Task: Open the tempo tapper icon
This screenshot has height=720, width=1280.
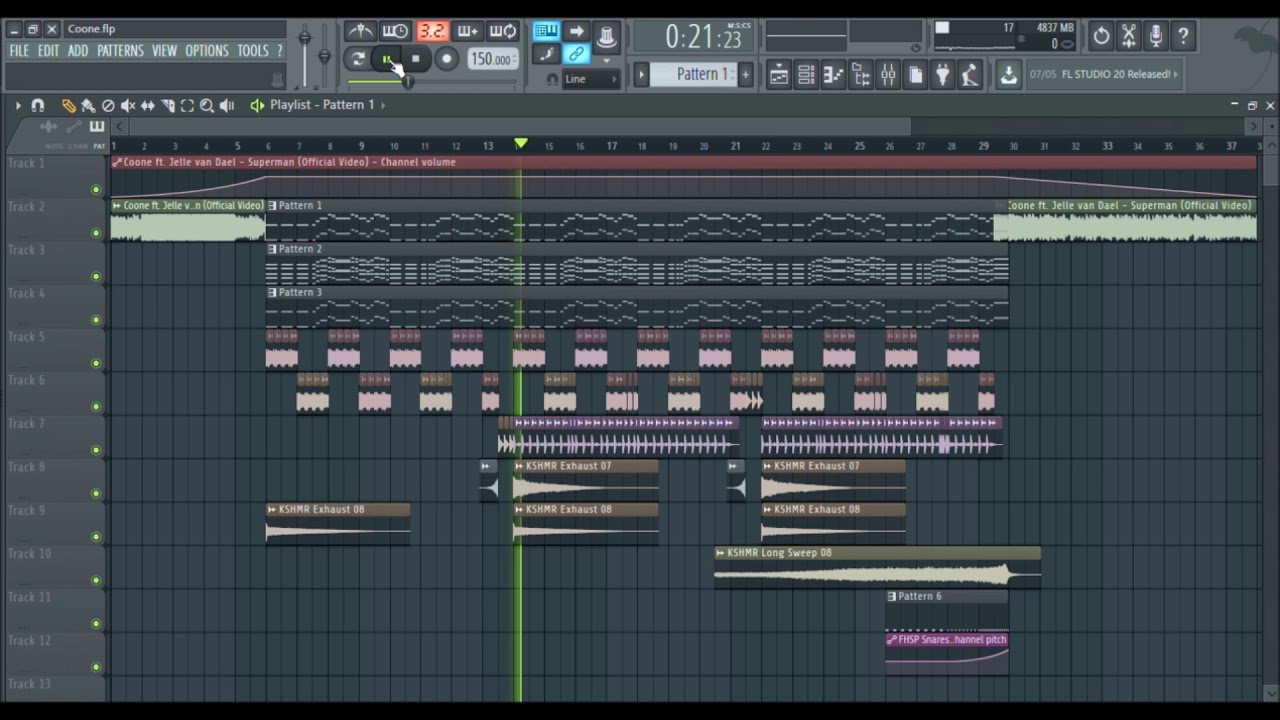Action: tap(969, 75)
